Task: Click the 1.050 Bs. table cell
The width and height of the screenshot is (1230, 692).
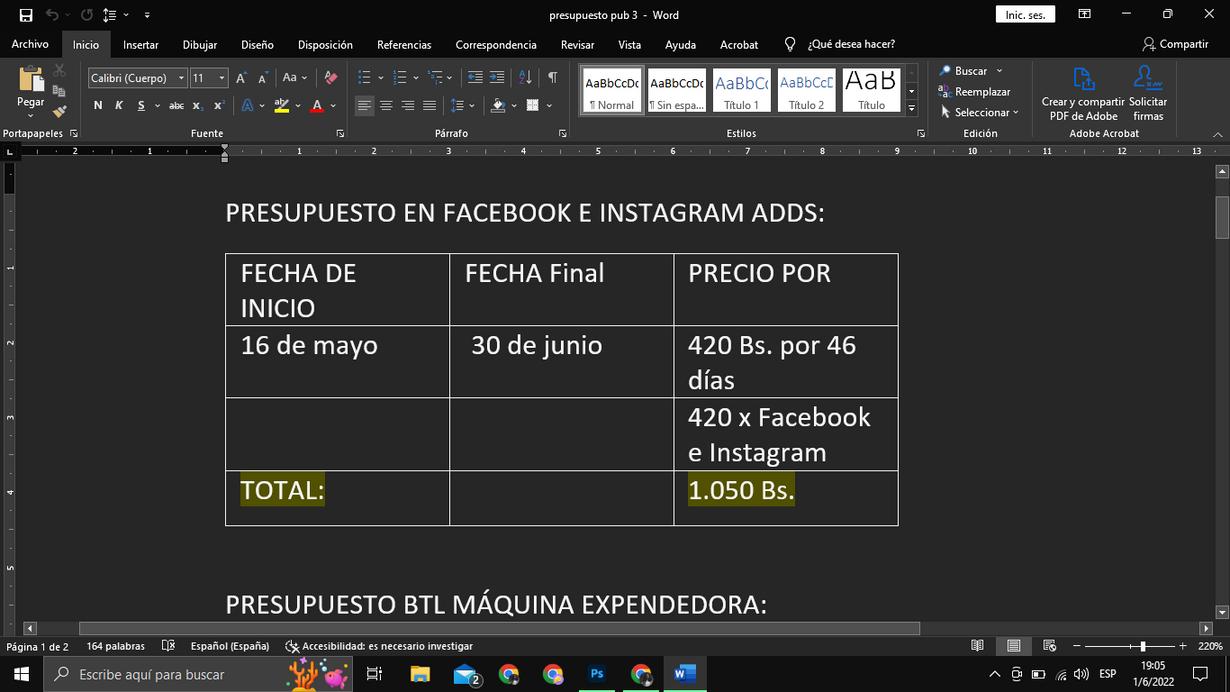Action: point(785,497)
